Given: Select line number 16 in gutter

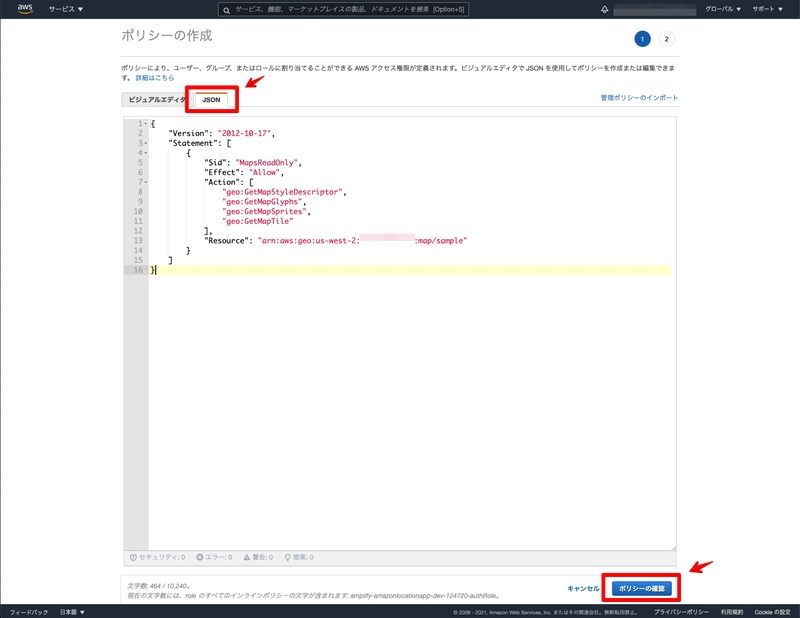Looking at the screenshot, I should point(138,269).
